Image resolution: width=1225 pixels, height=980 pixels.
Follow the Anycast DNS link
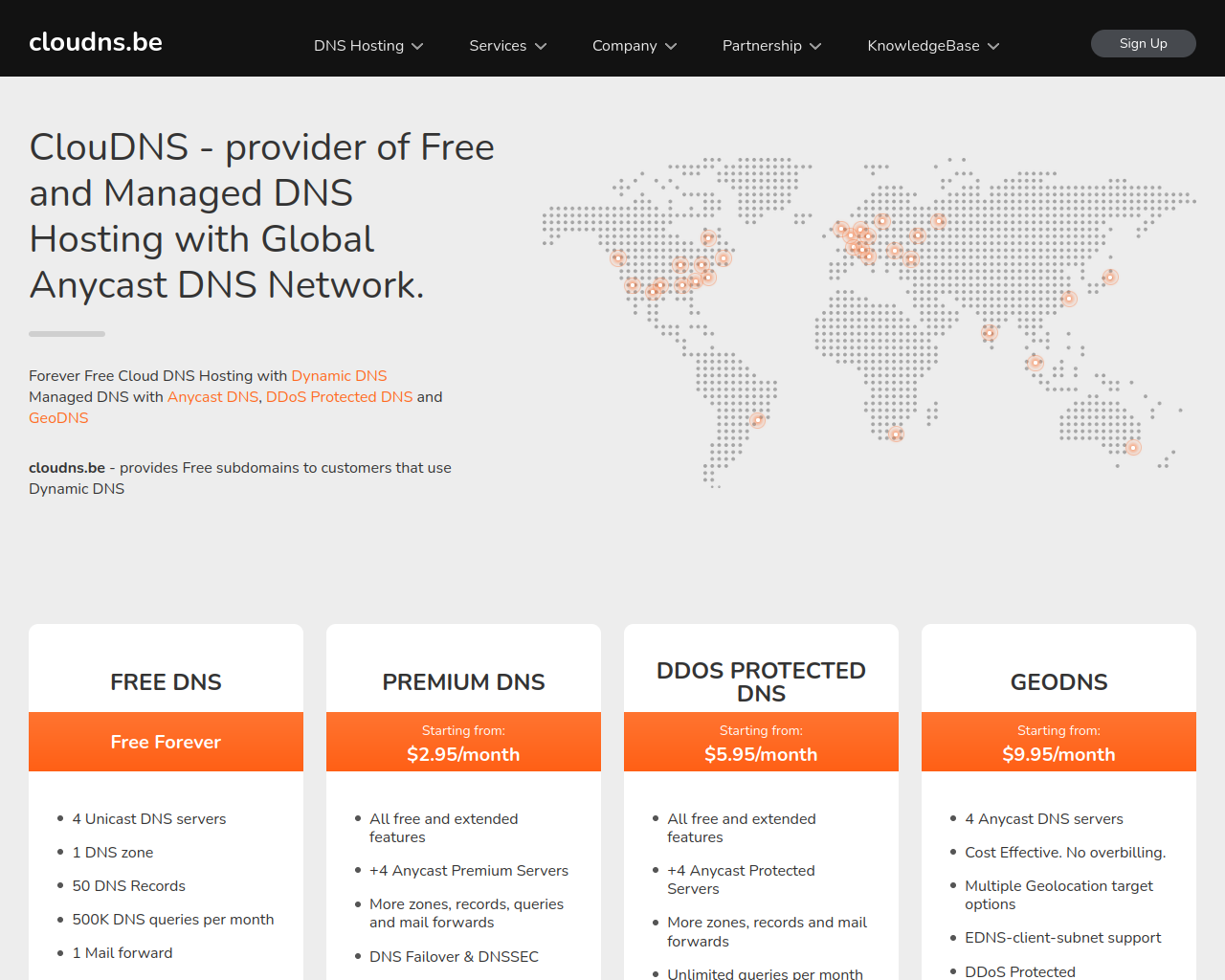[x=212, y=397]
